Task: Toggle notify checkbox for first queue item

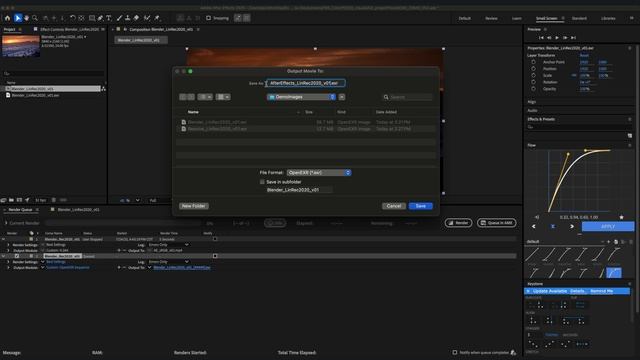Action: click(x=215, y=239)
